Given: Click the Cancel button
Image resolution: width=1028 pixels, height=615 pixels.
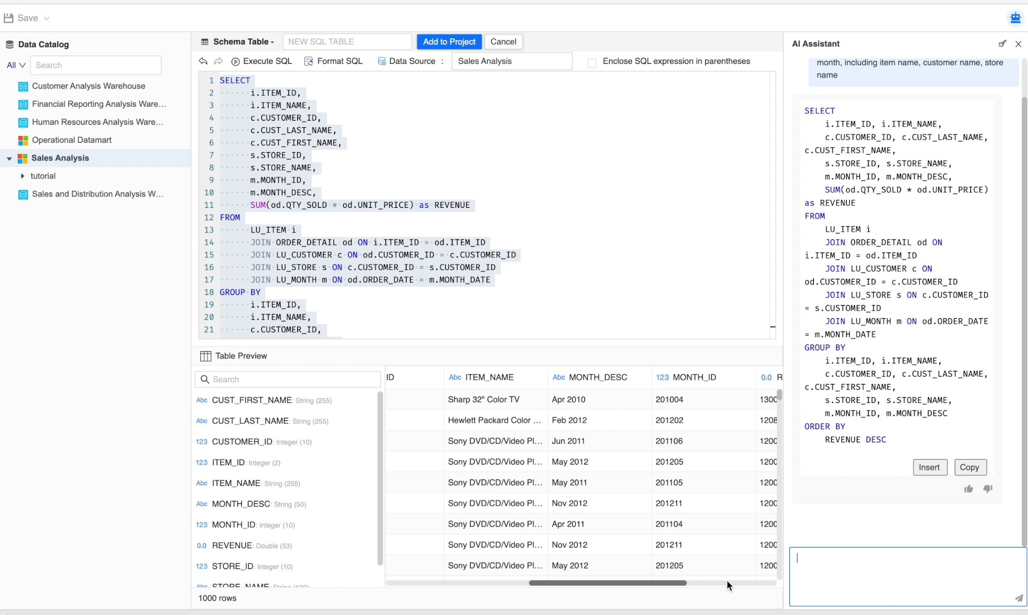Looking at the screenshot, I should (x=504, y=41).
